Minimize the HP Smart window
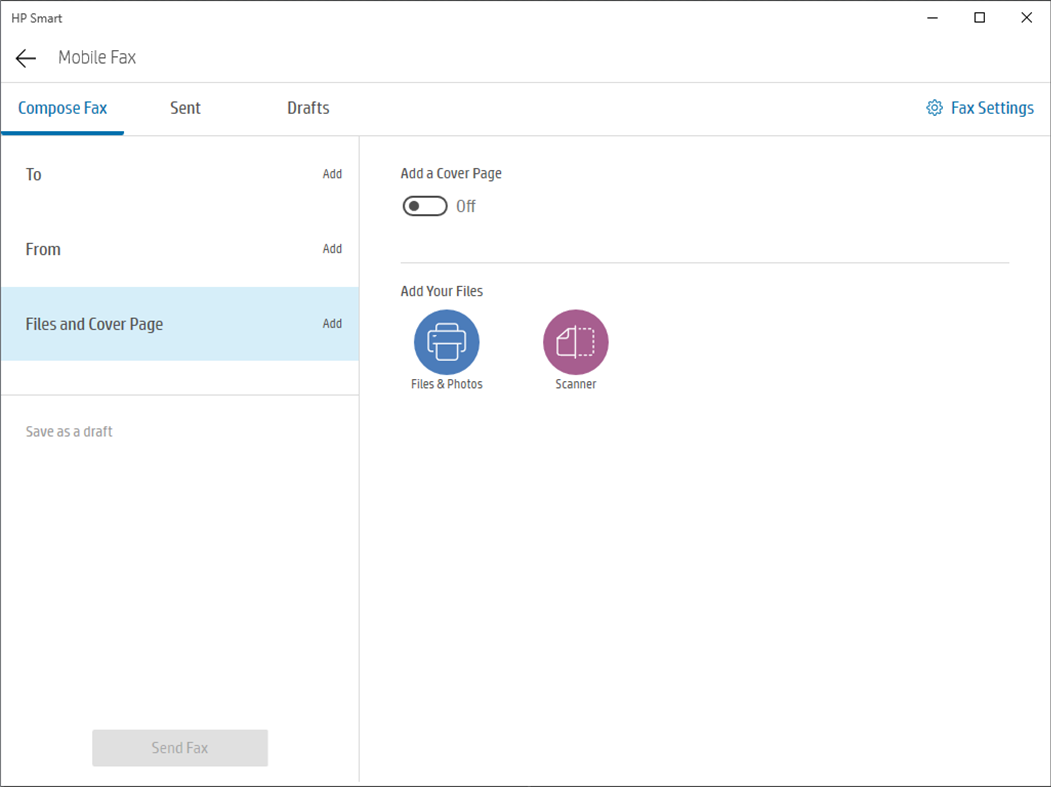Image resolution: width=1051 pixels, height=787 pixels. pos(931,17)
